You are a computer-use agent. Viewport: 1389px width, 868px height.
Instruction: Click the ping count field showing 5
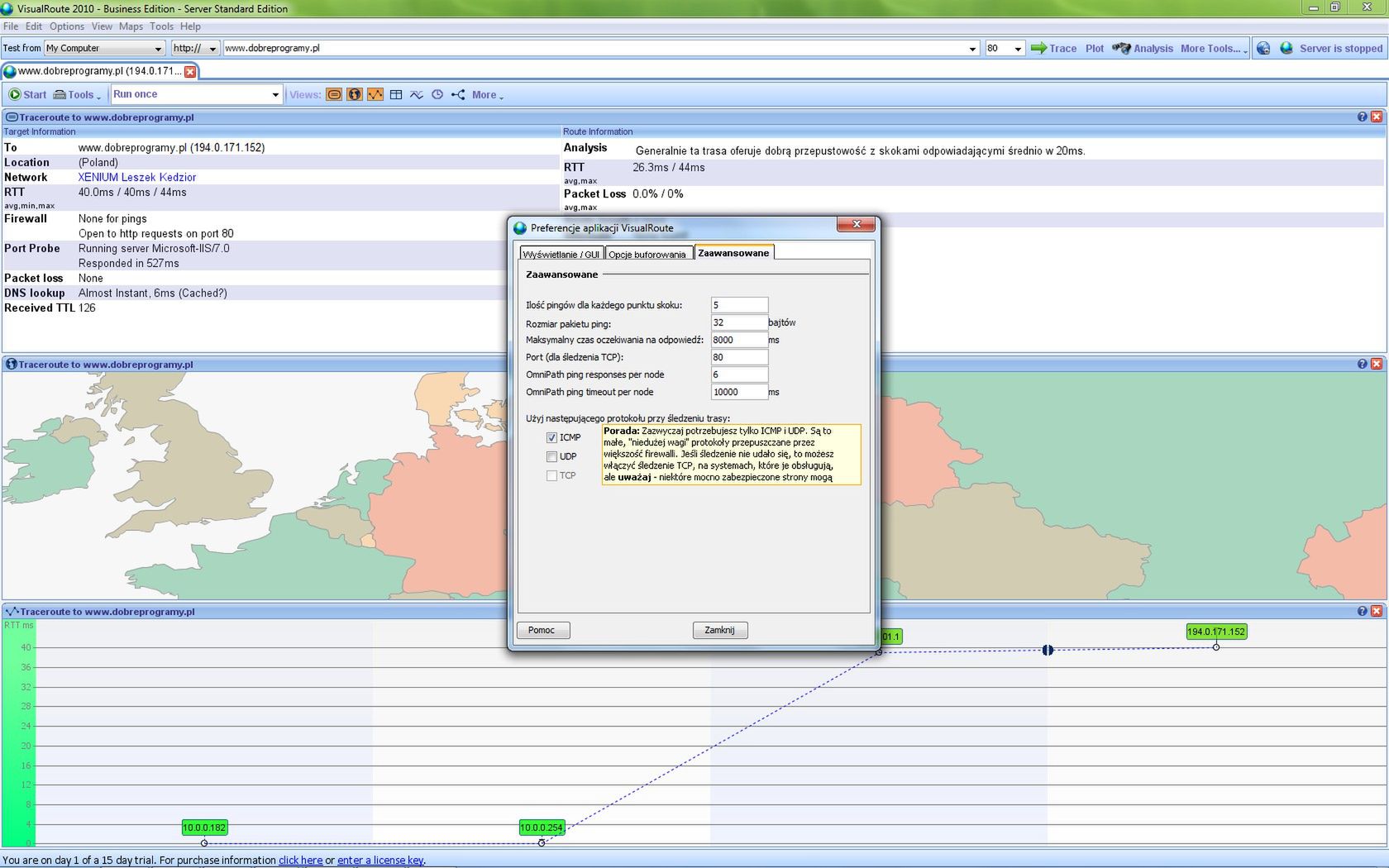739,305
